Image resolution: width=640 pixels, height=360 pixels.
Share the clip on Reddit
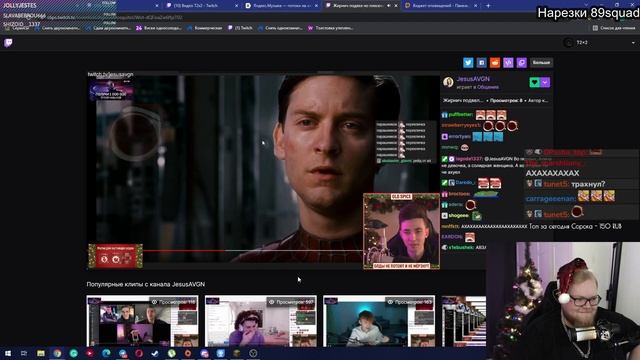[495, 62]
